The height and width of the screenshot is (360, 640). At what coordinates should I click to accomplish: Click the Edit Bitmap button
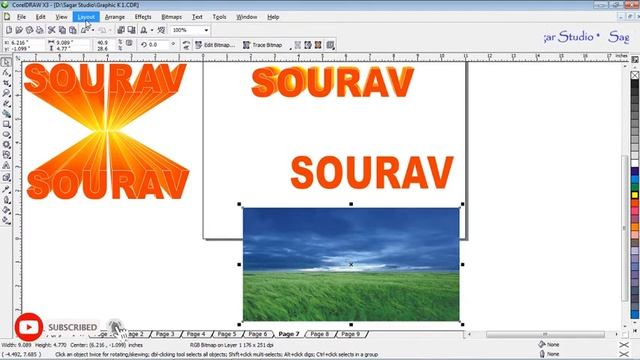coord(215,45)
